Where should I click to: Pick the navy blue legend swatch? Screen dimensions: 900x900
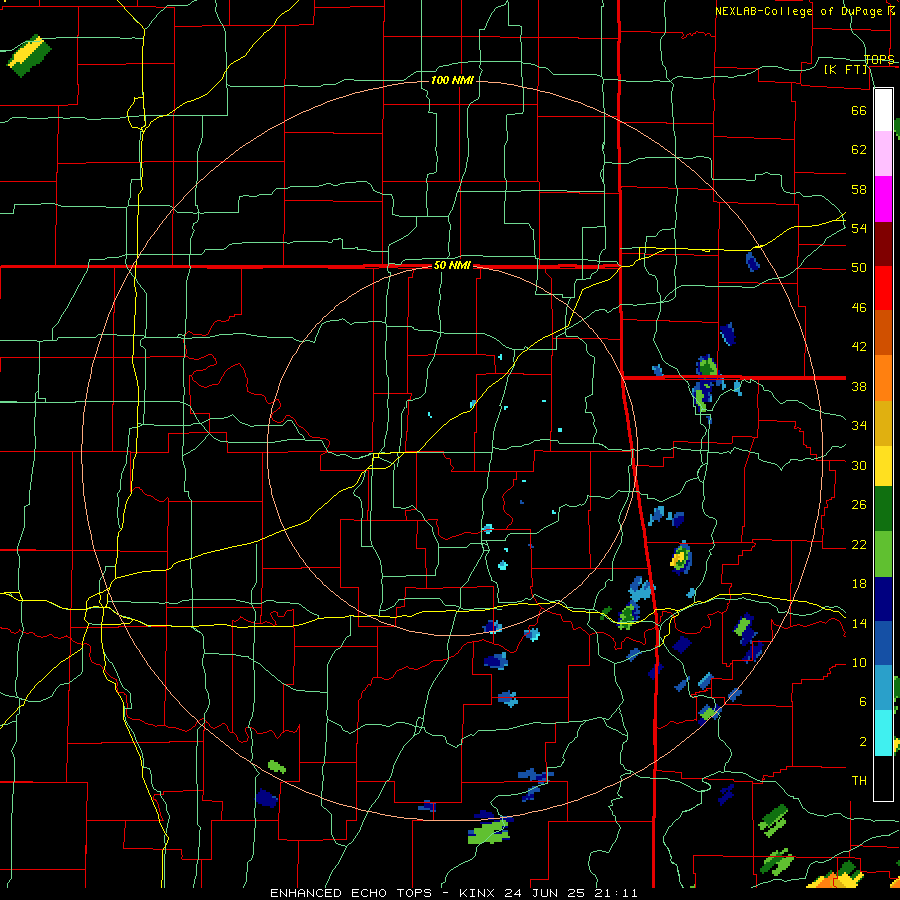(x=883, y=599)
